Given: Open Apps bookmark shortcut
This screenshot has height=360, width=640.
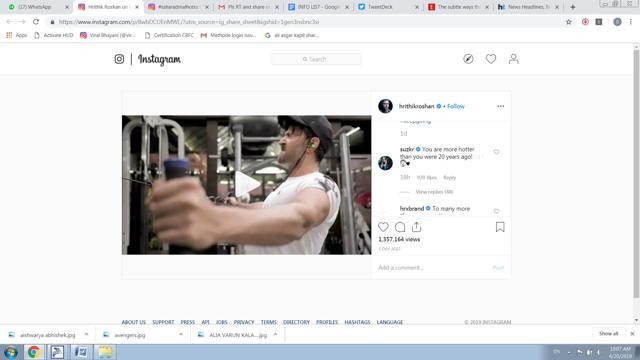Looking at the screenshot, I should pyautogui.click(x=17, y=36).
